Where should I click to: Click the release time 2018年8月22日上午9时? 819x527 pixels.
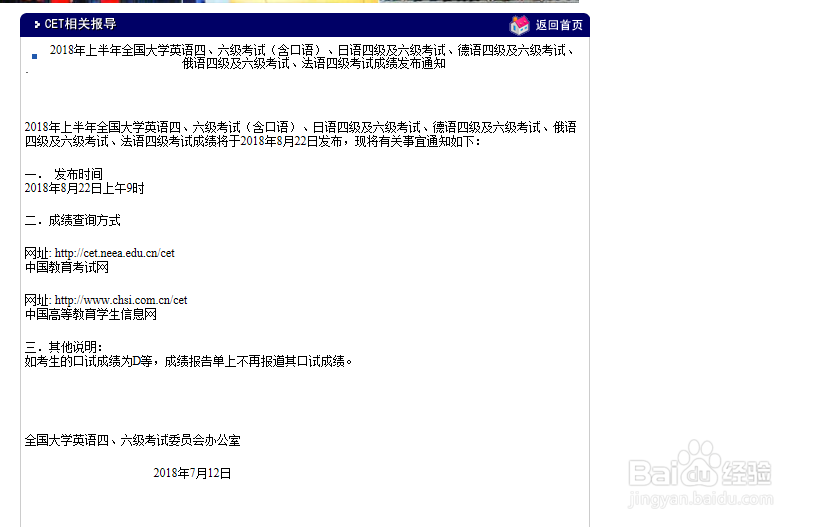85,188
